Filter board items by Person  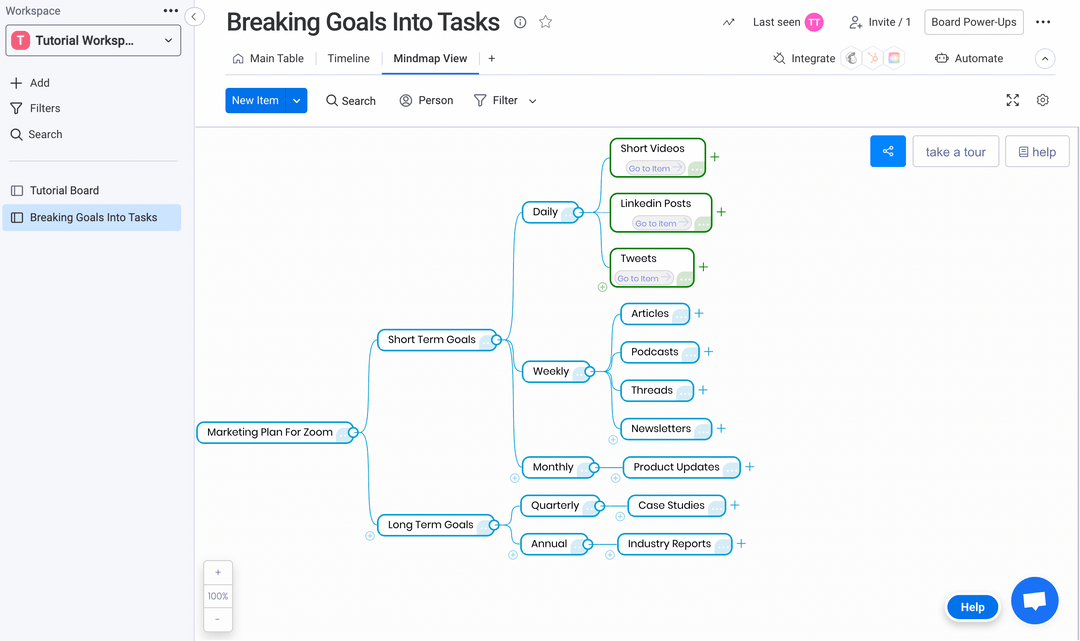pyautogui.click(x=426, y=100)
